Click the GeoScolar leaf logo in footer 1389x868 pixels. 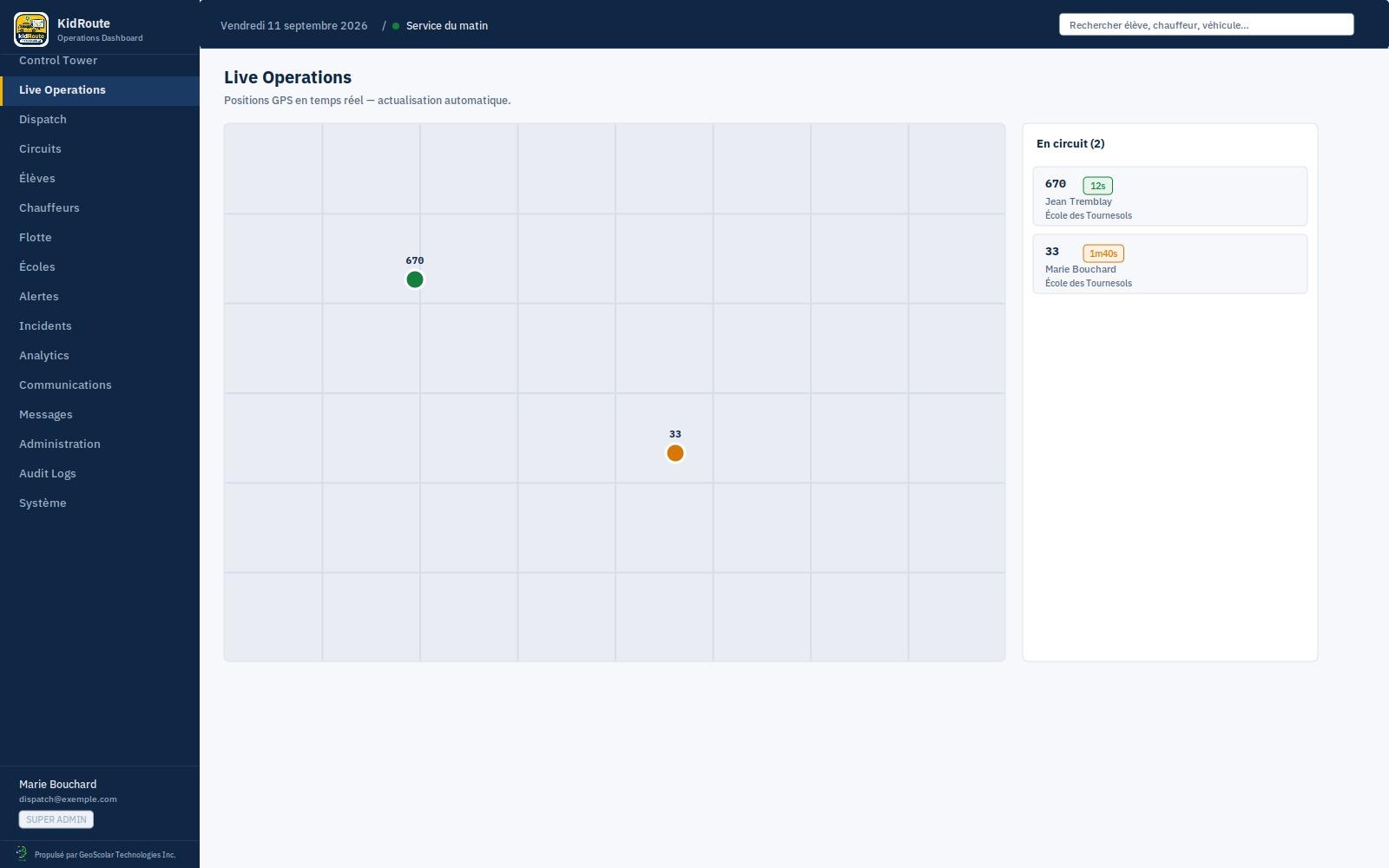point(22,854)
